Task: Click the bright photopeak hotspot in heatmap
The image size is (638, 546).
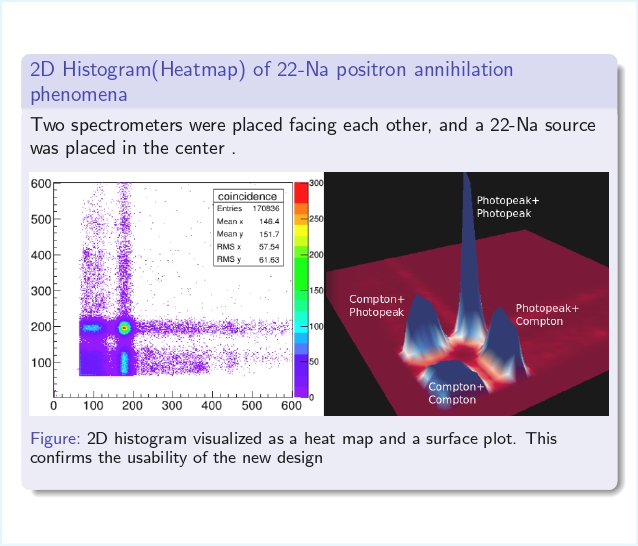Action: coord(125,328)
